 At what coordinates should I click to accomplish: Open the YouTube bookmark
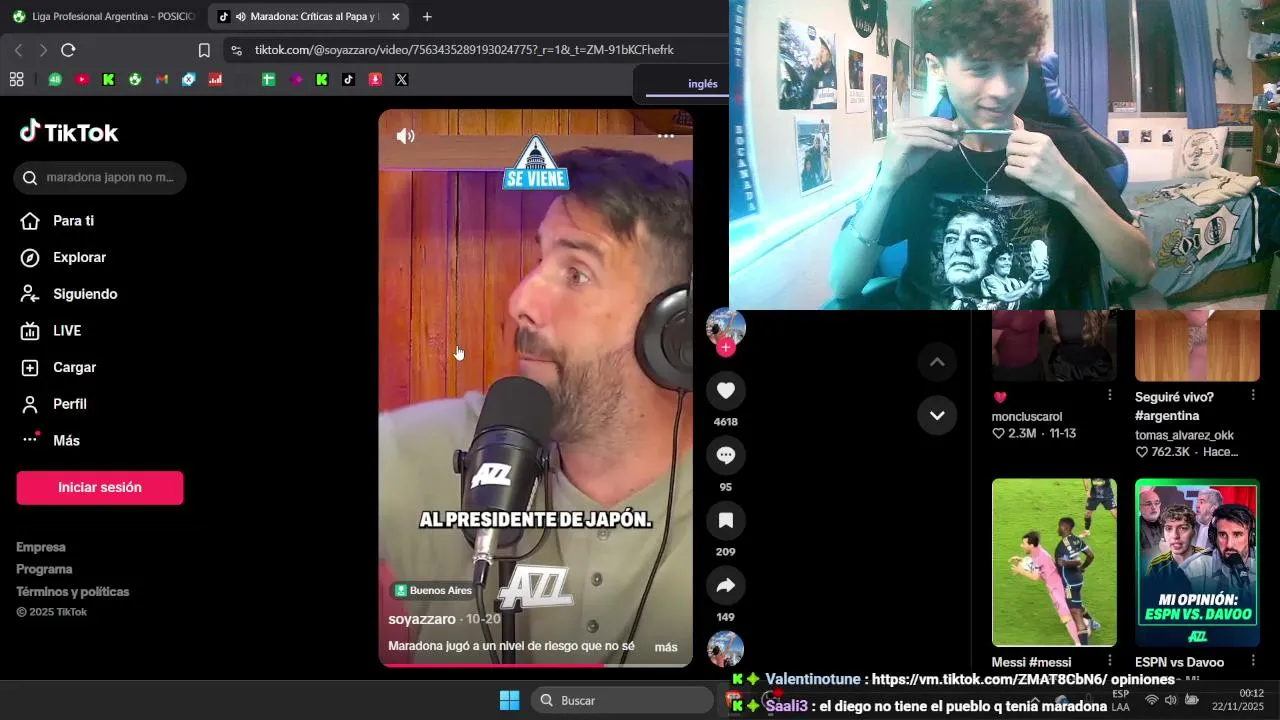82,79
